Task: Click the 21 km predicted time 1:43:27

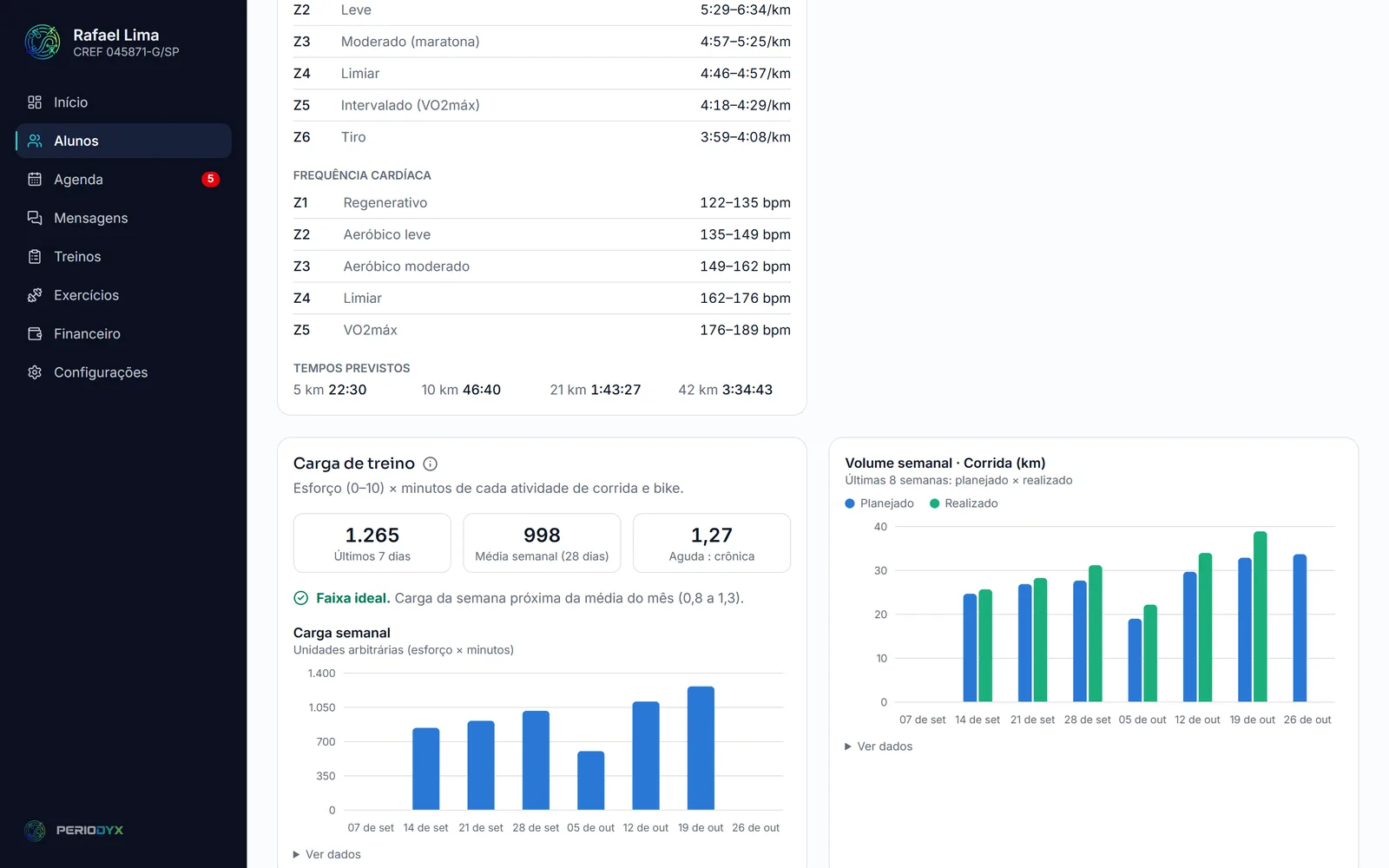Action: 616,390
